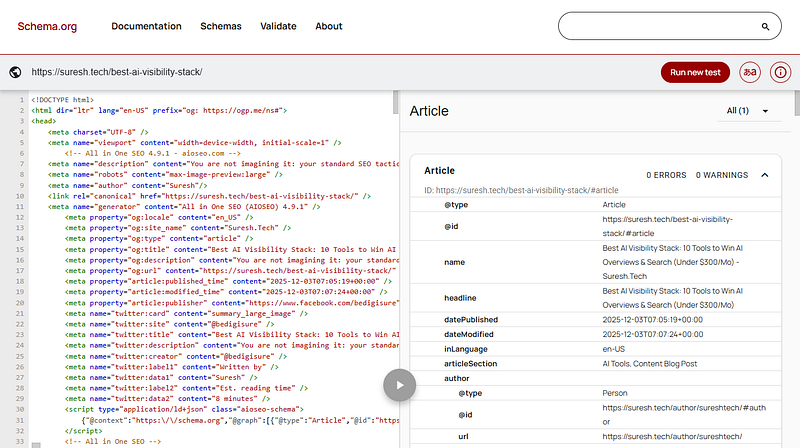Select the dateModified value 2025-12-03T07:07:24+00:00
The image size is (800, 448).
pos(653,334)
